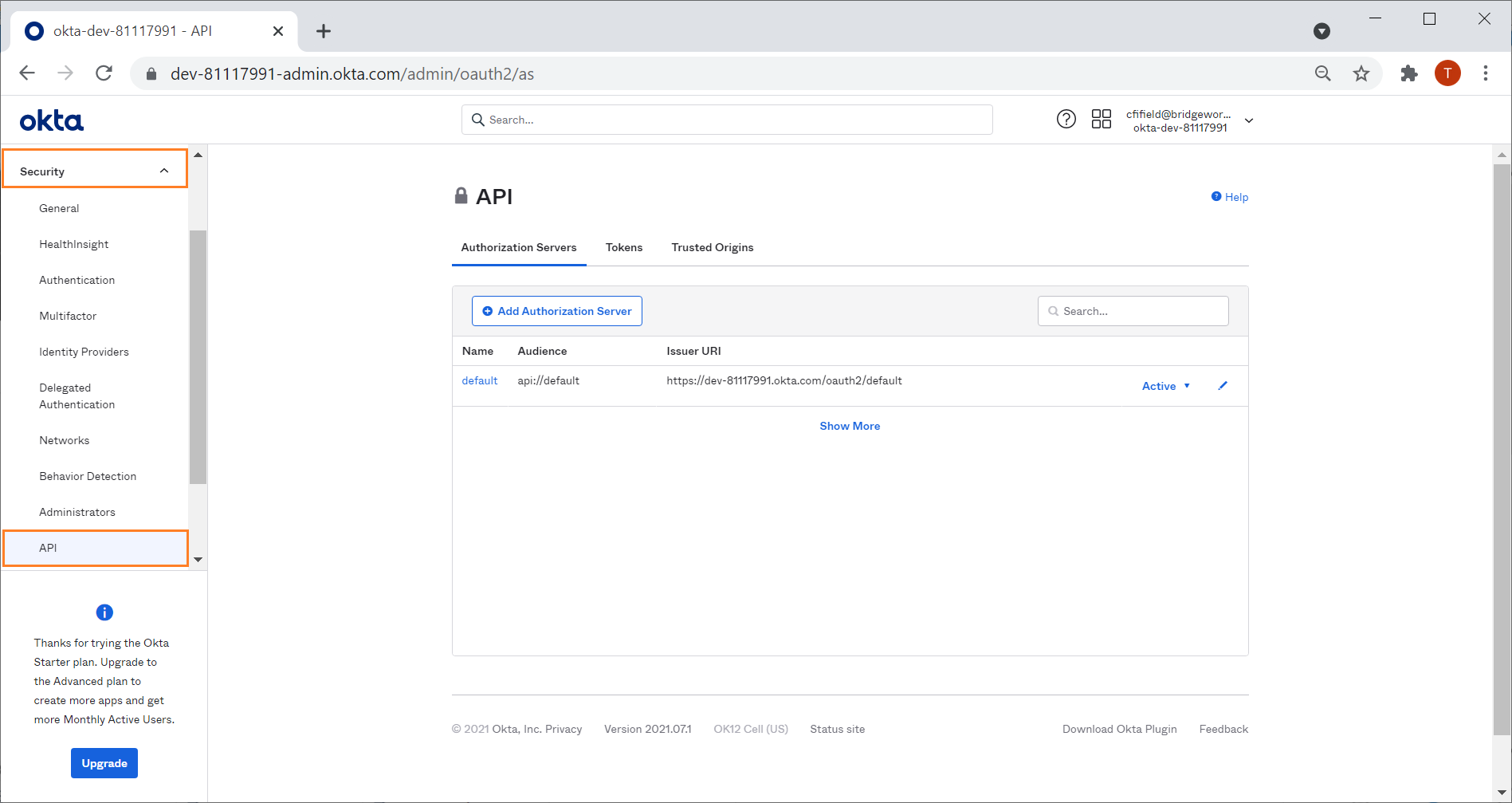Click Download Okta Plugin link

point(1120,729)
